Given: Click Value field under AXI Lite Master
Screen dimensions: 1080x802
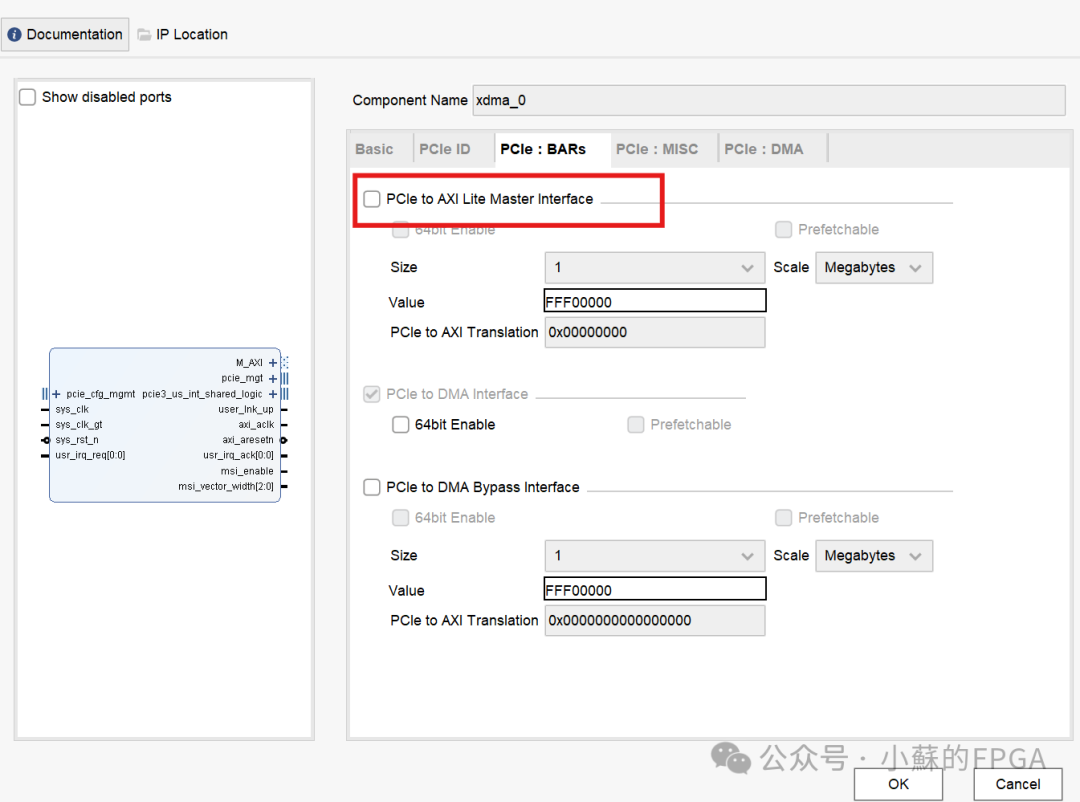Looking at the screenshot, I should pos(655,301).
